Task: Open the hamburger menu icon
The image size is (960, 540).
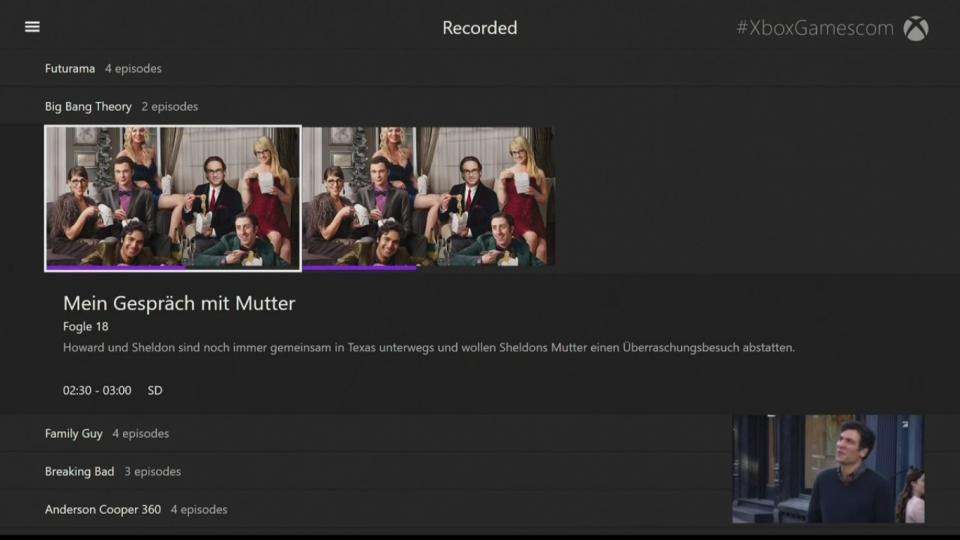Action: tap(32, 26)
